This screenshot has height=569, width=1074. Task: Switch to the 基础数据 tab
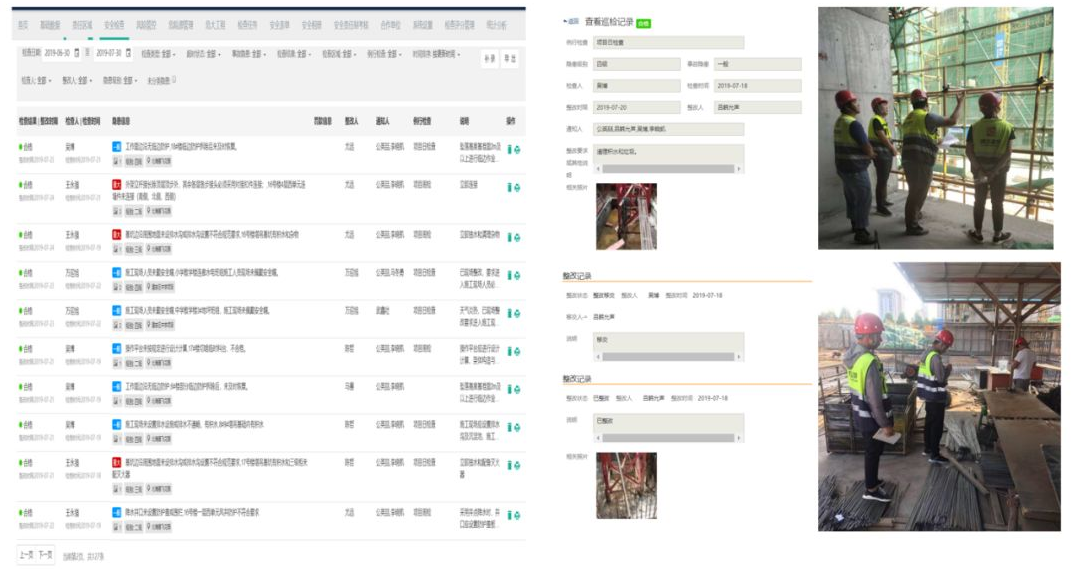(50, 25)
